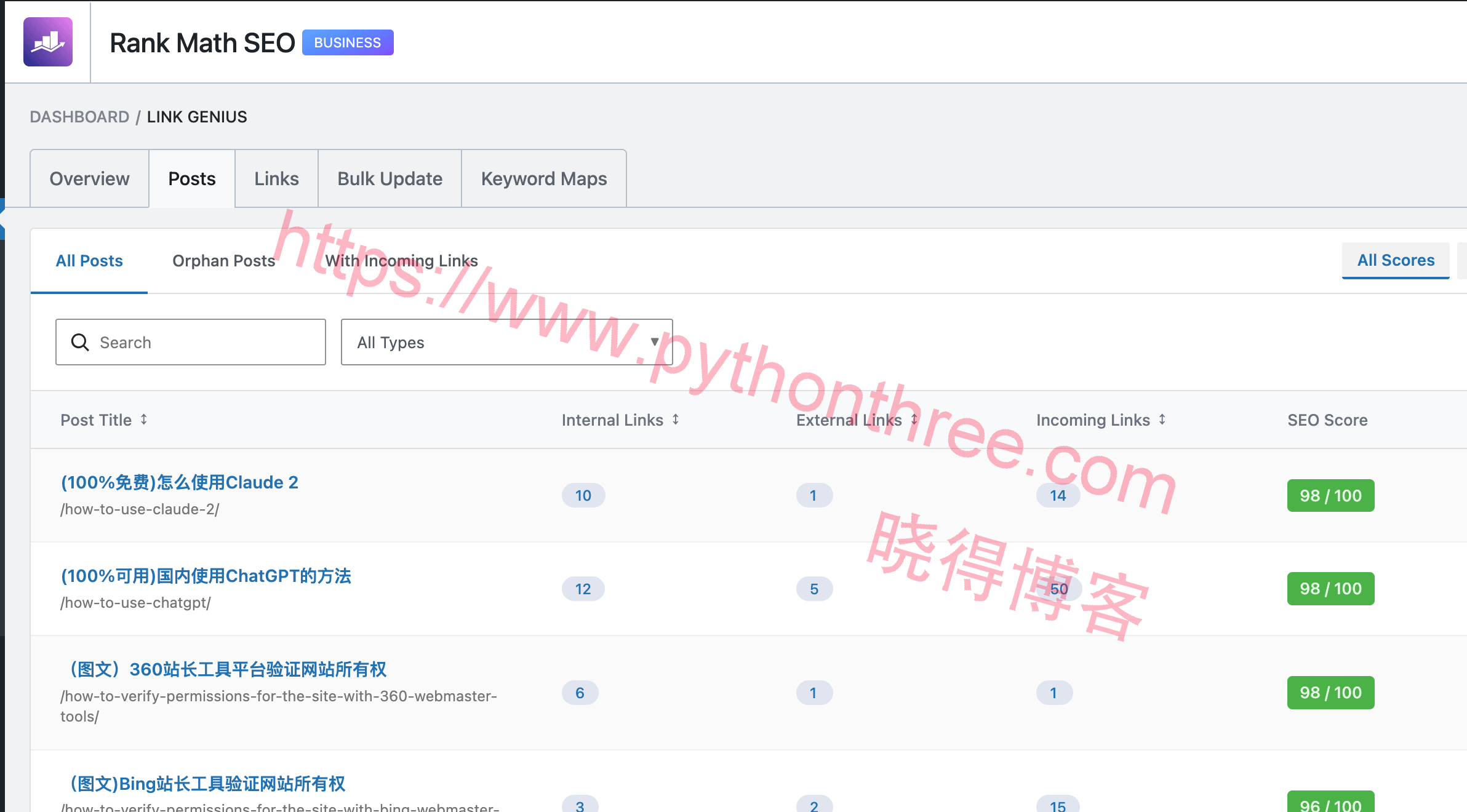Click incoming links count 14 for Claude 2
The height and width of the screenshot is (812, 1467).
pos(1058,495)
